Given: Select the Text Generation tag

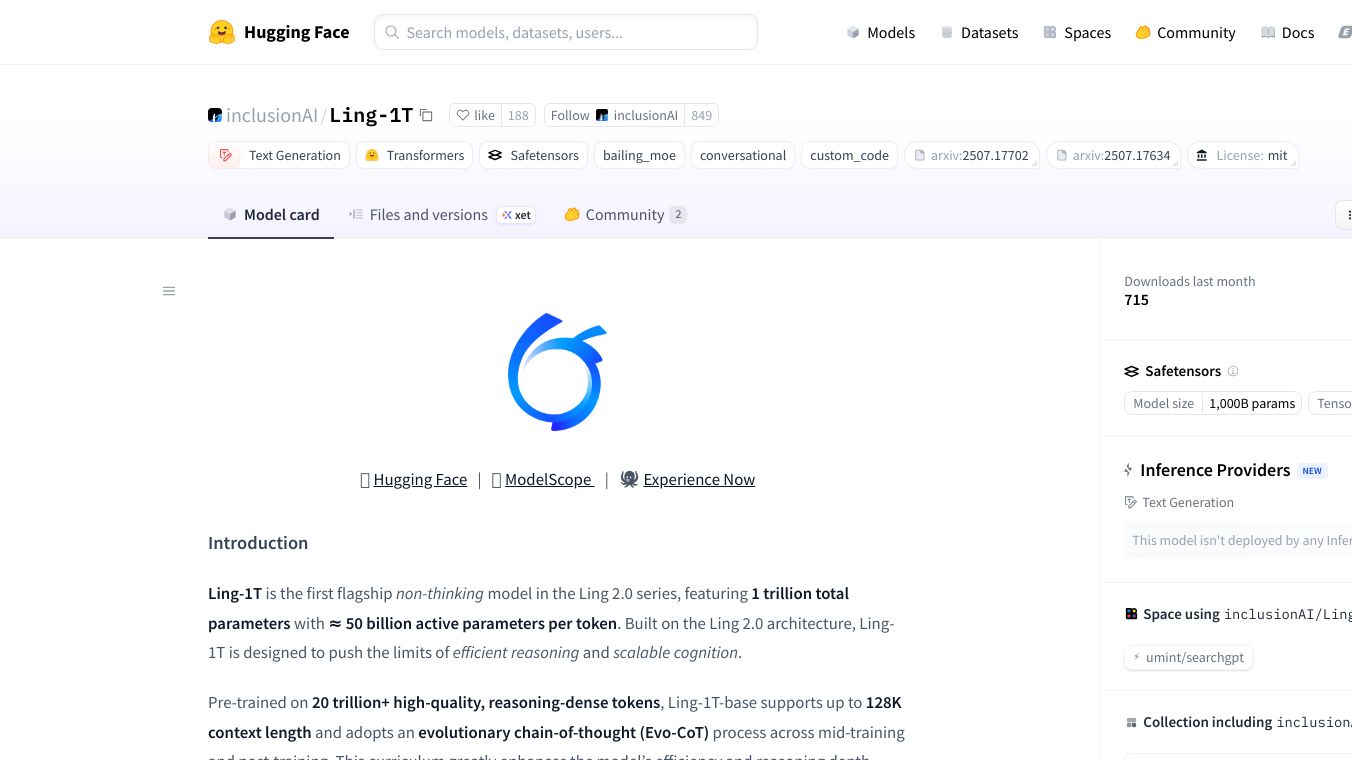Looking at the screenshot, I should point(280,155).
